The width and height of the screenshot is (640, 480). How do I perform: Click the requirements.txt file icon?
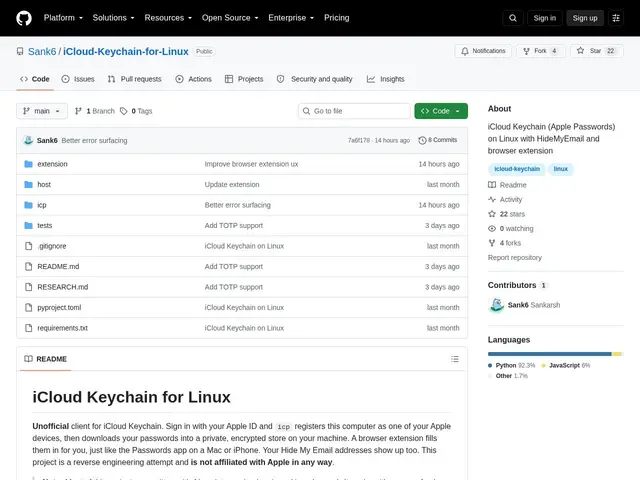coord(28,328)
